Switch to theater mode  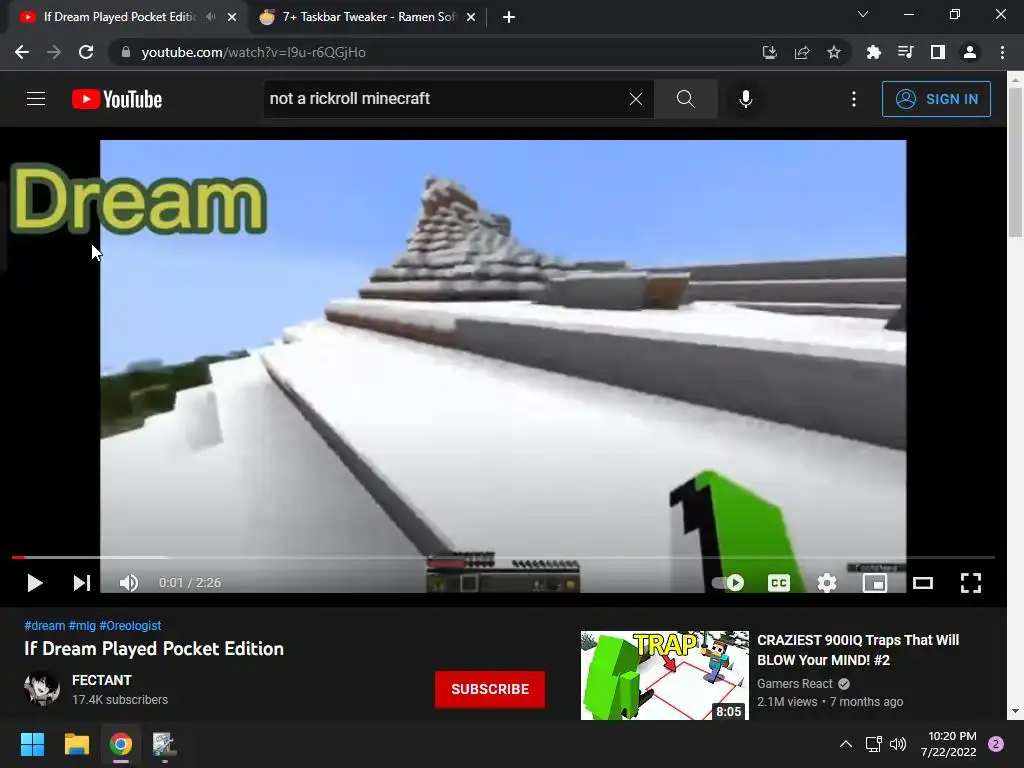(x=923, y=583)
